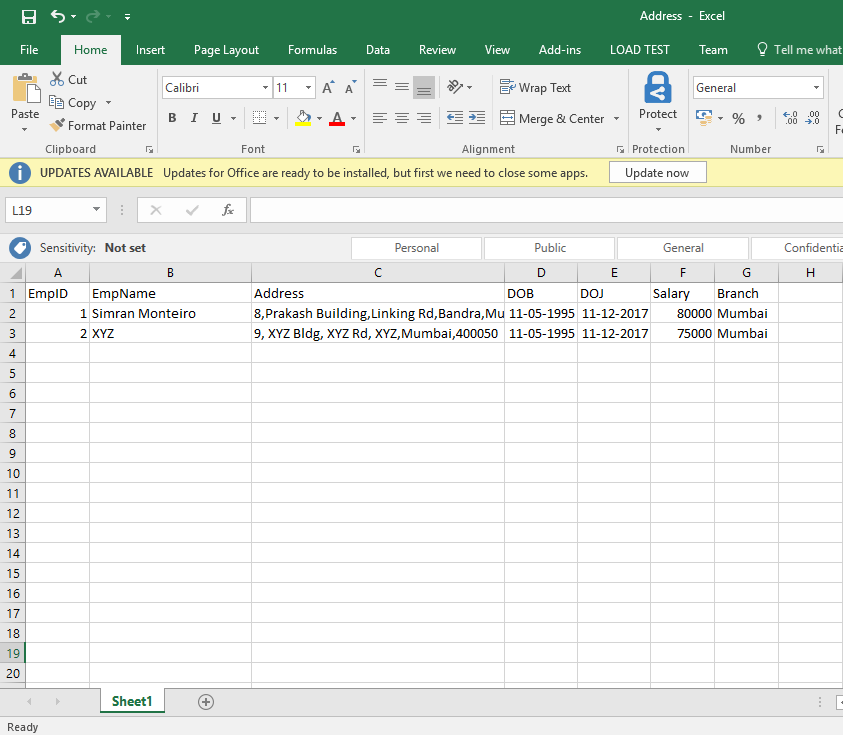Viewport: 843px width, 735px height.
Task: Apply italic formatting
Action: pos(193,117)
